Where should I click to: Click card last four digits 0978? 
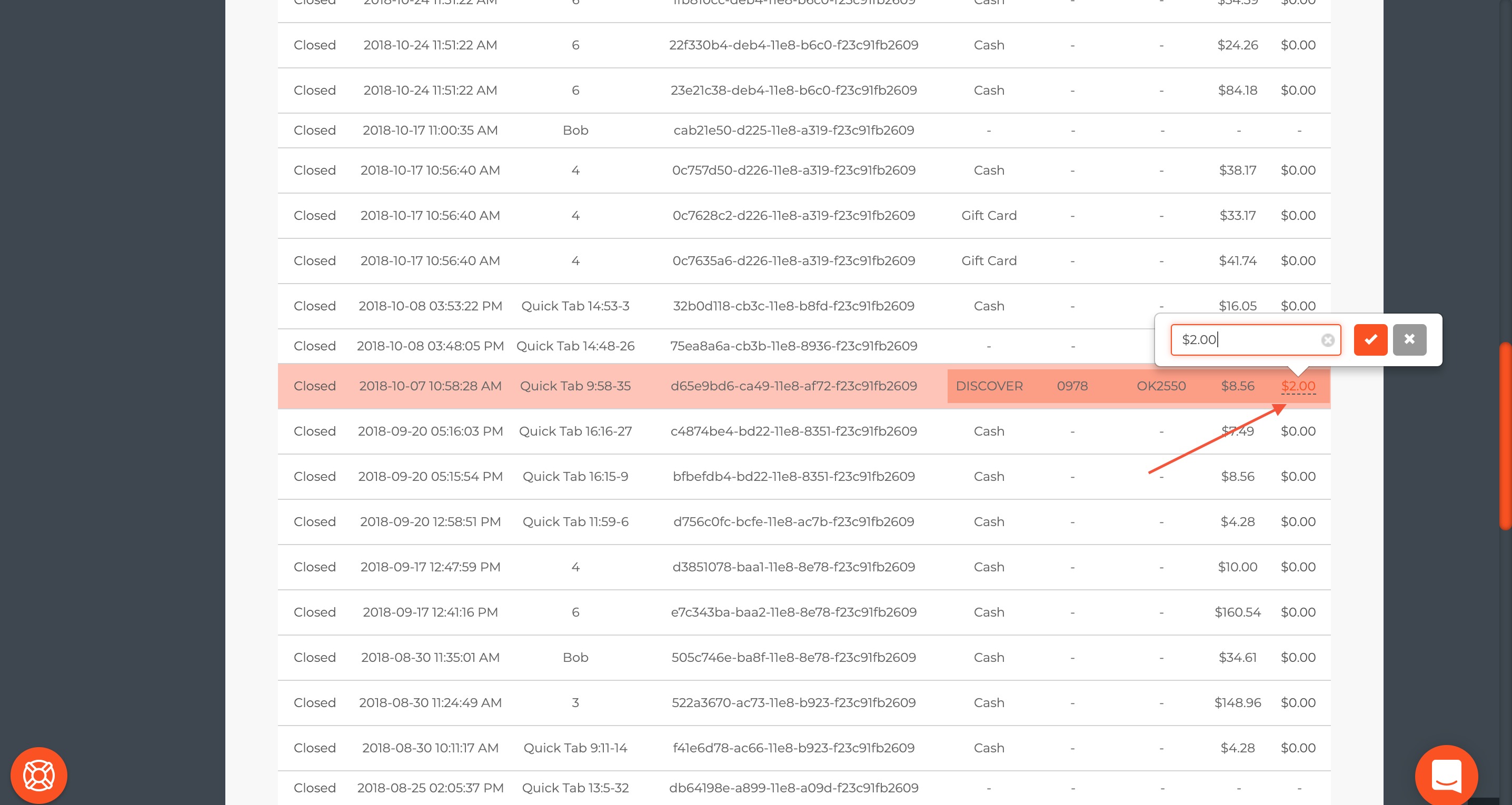(1072, 386)
